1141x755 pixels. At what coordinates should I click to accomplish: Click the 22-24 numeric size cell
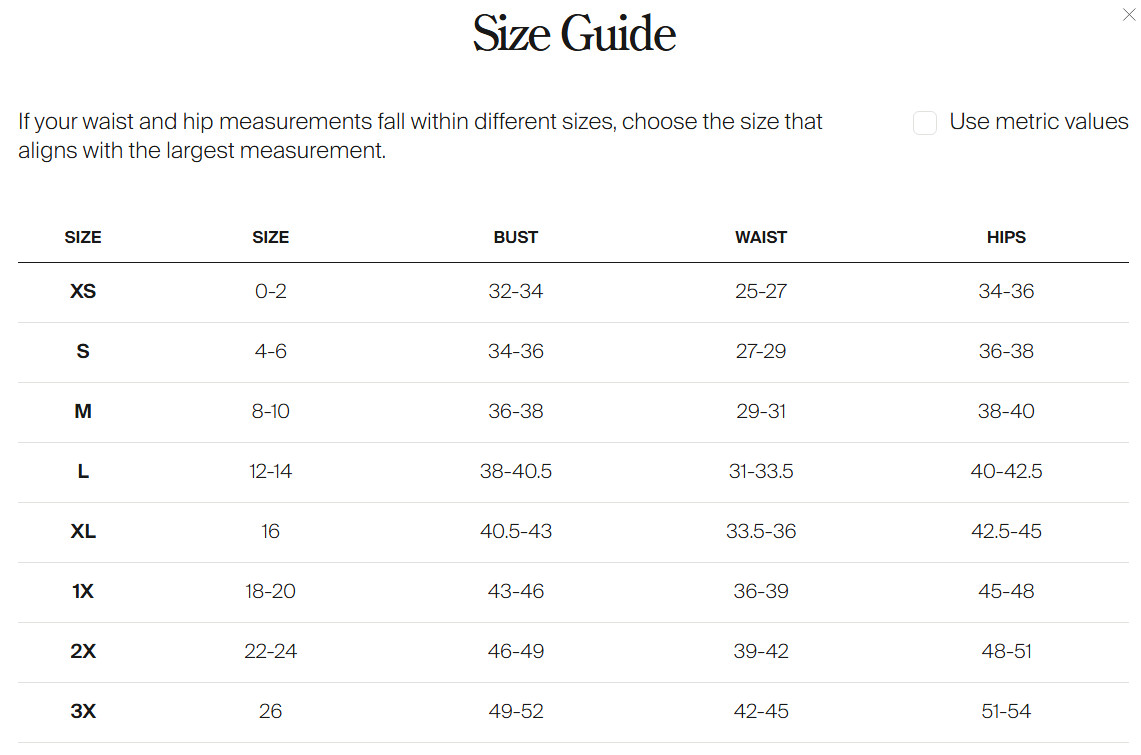270,652
